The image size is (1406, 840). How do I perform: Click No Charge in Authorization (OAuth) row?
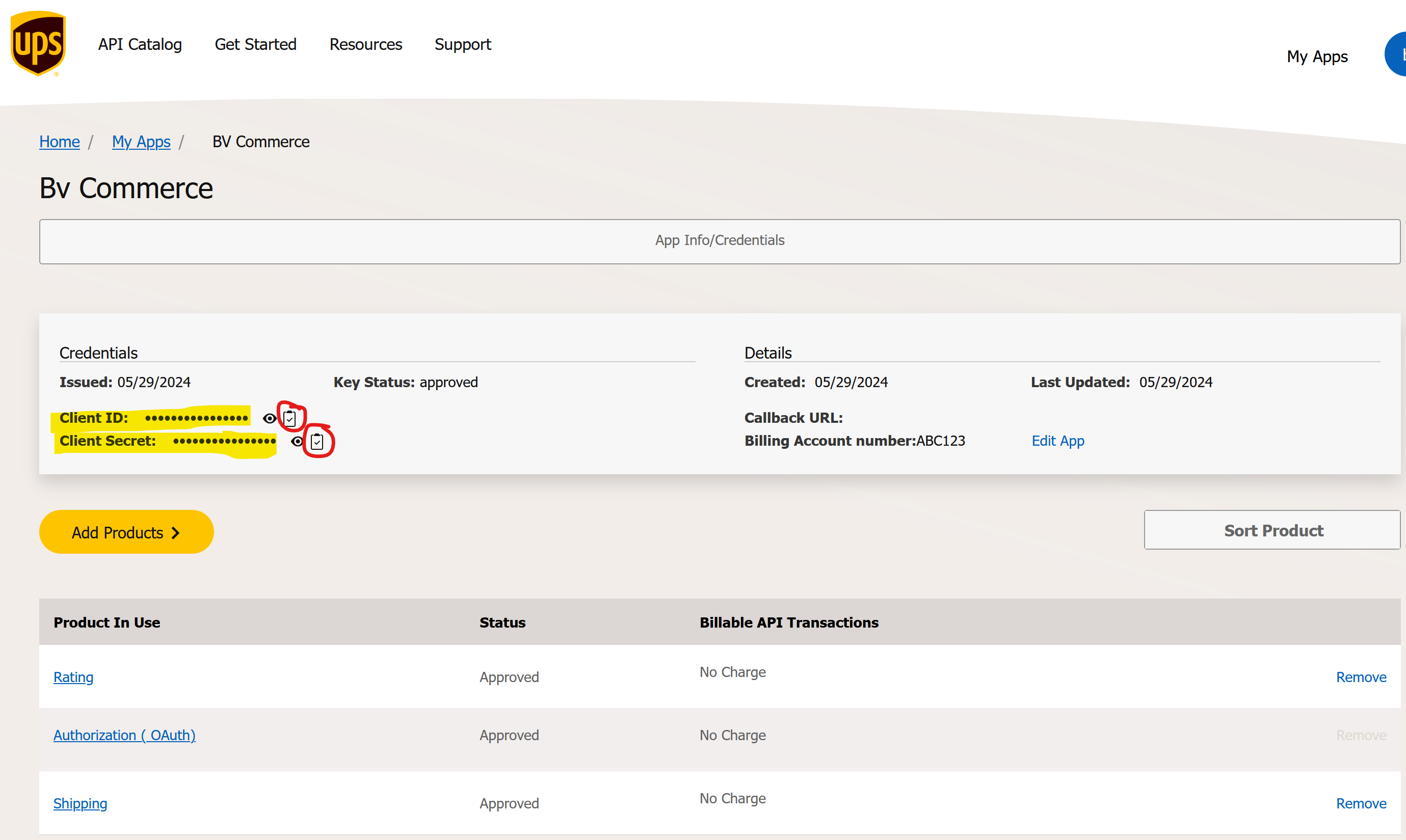pyautogui.click(x=733, y=735)
